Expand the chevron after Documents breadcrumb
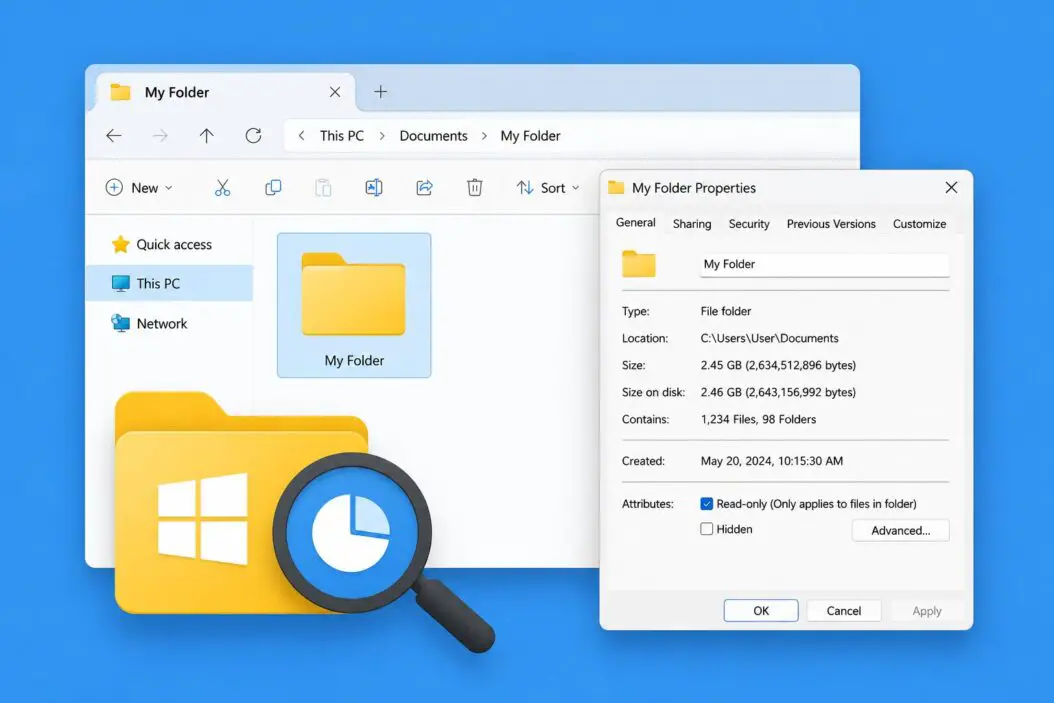 (x=484, y=136)
